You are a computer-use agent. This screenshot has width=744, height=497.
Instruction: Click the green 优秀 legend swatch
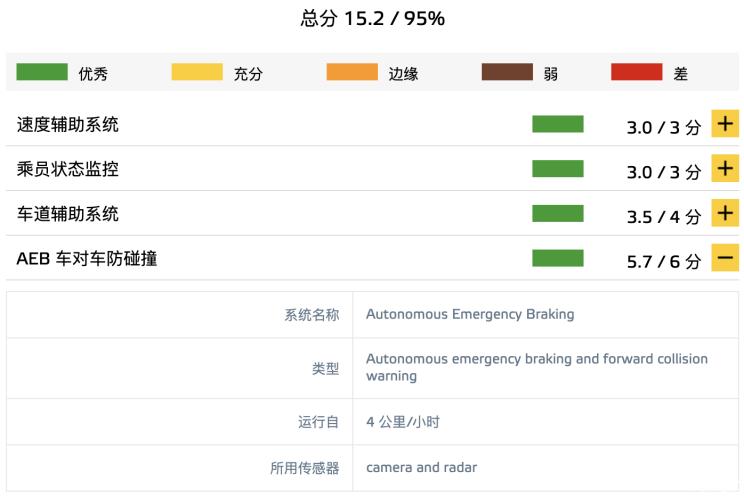42,72
